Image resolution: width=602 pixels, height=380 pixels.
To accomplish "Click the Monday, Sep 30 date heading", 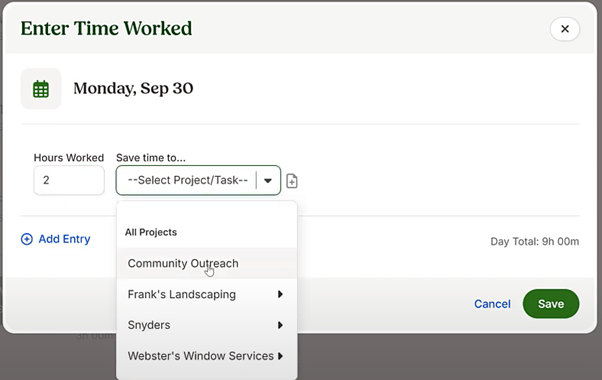I will click(133, 88).
